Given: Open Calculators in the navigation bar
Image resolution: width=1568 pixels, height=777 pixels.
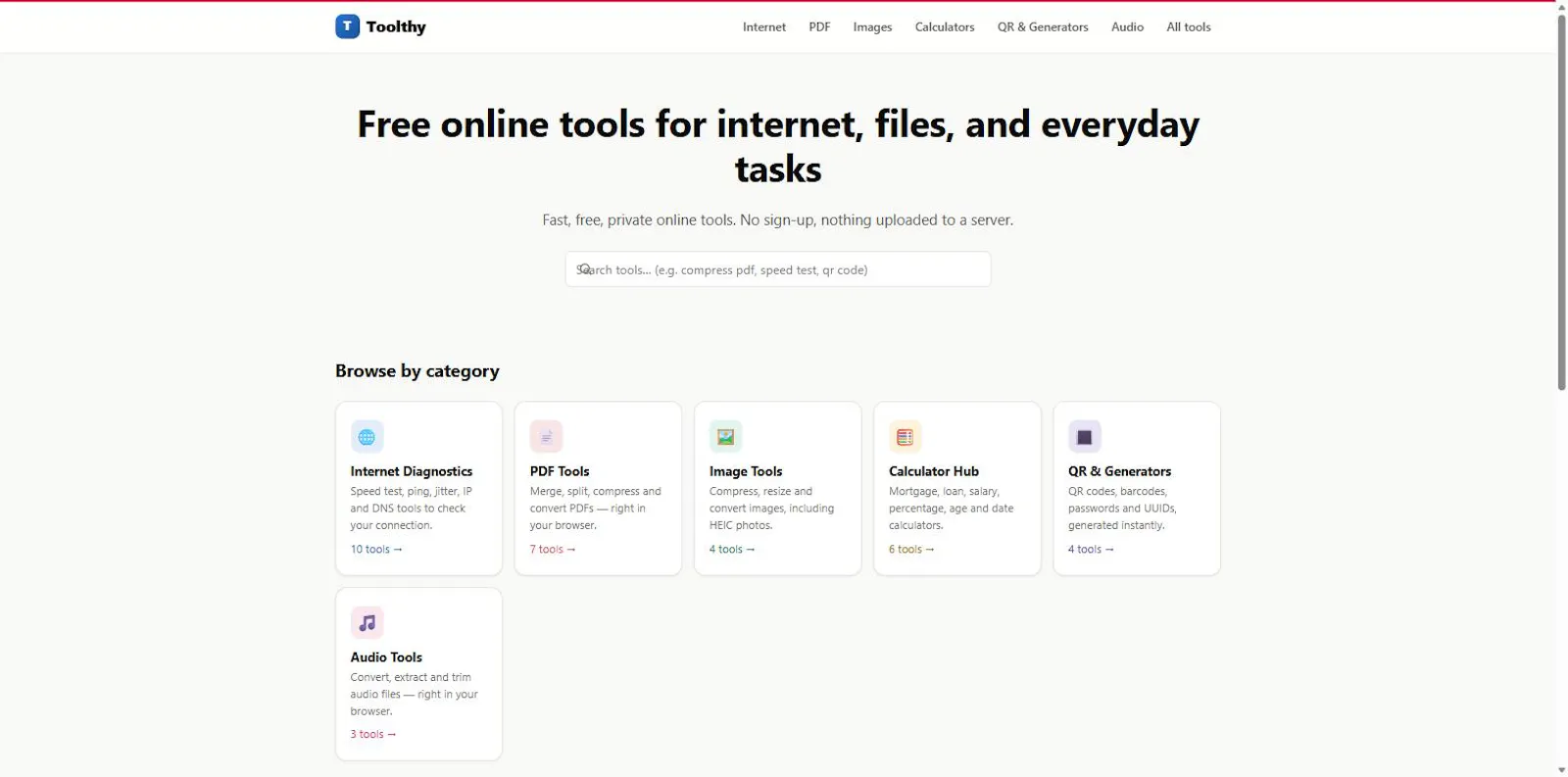Looking at the screenshot, I should (945, 27).
